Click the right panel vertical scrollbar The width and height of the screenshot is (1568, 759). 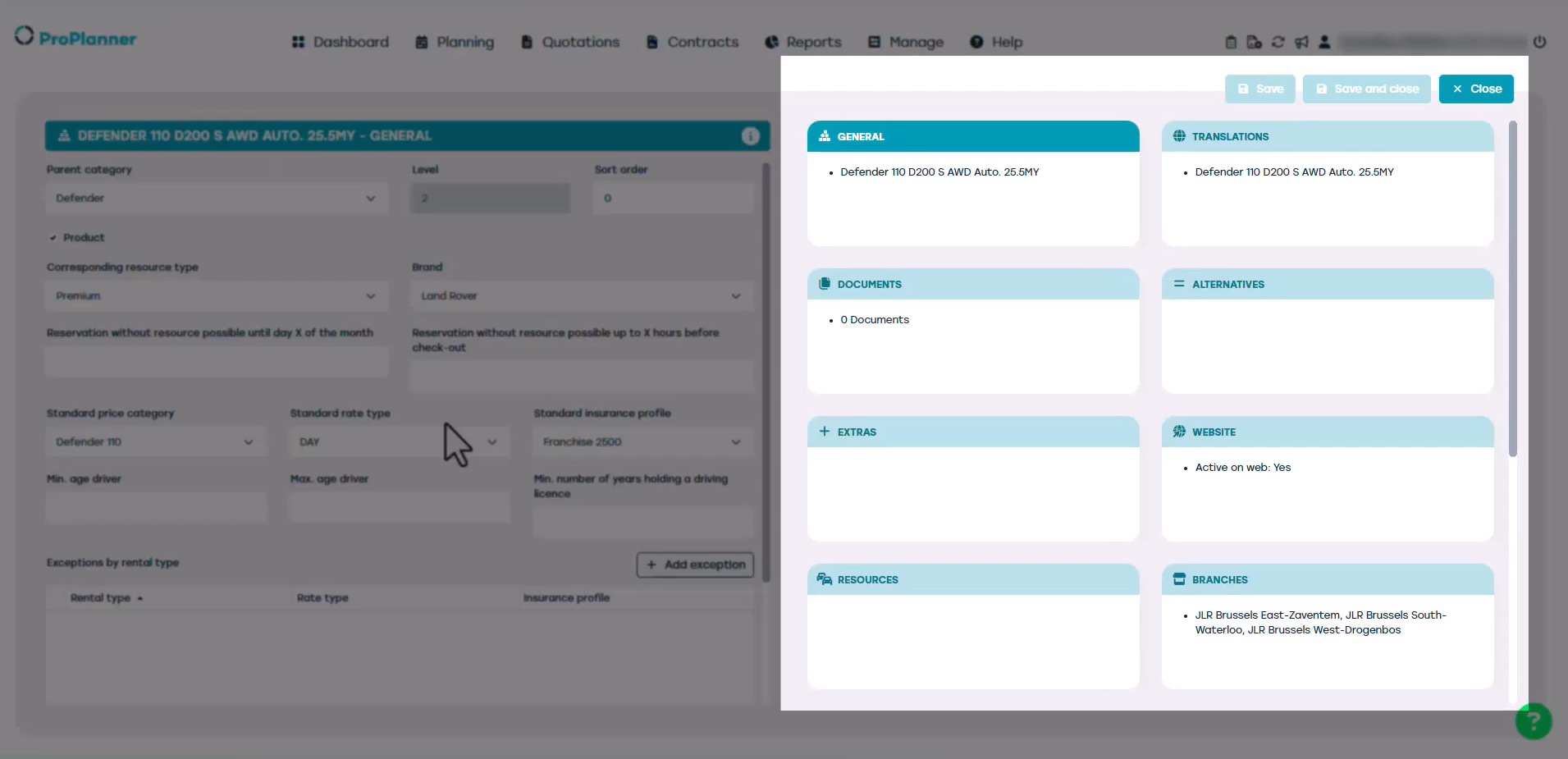pos(1513,289)
